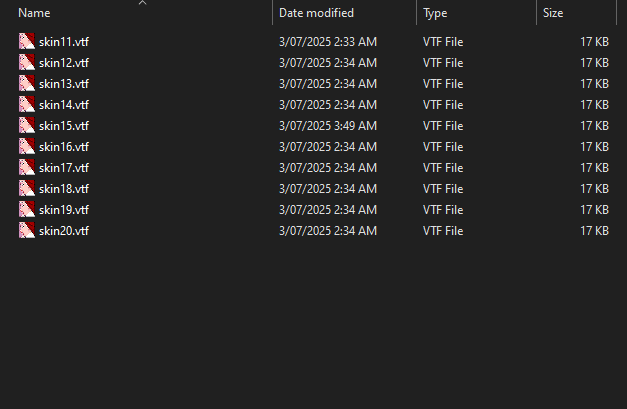Click the 3:49 AM modified date entry
The image size is (627, 409).
pyautogui.click(x=327, y=126)
